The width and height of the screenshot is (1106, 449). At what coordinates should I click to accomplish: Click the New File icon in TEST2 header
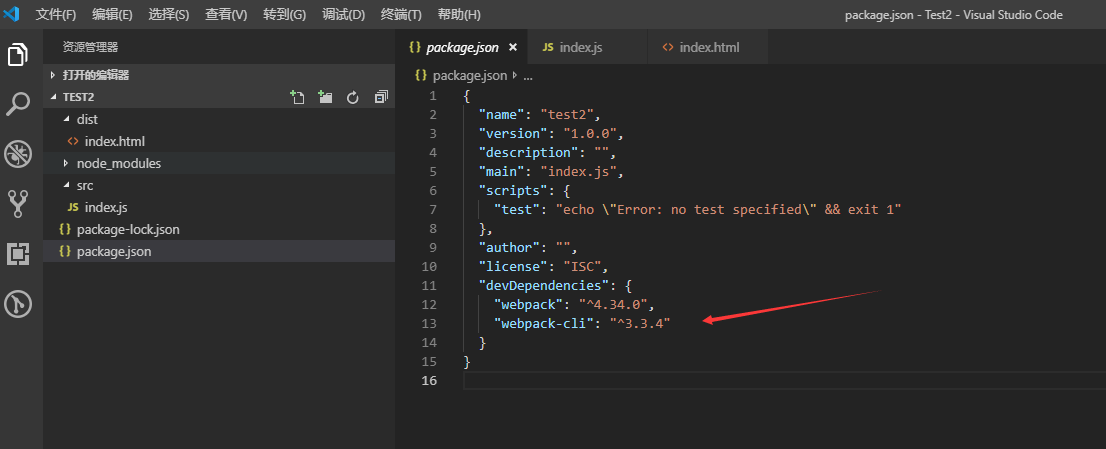click(298, 97)
